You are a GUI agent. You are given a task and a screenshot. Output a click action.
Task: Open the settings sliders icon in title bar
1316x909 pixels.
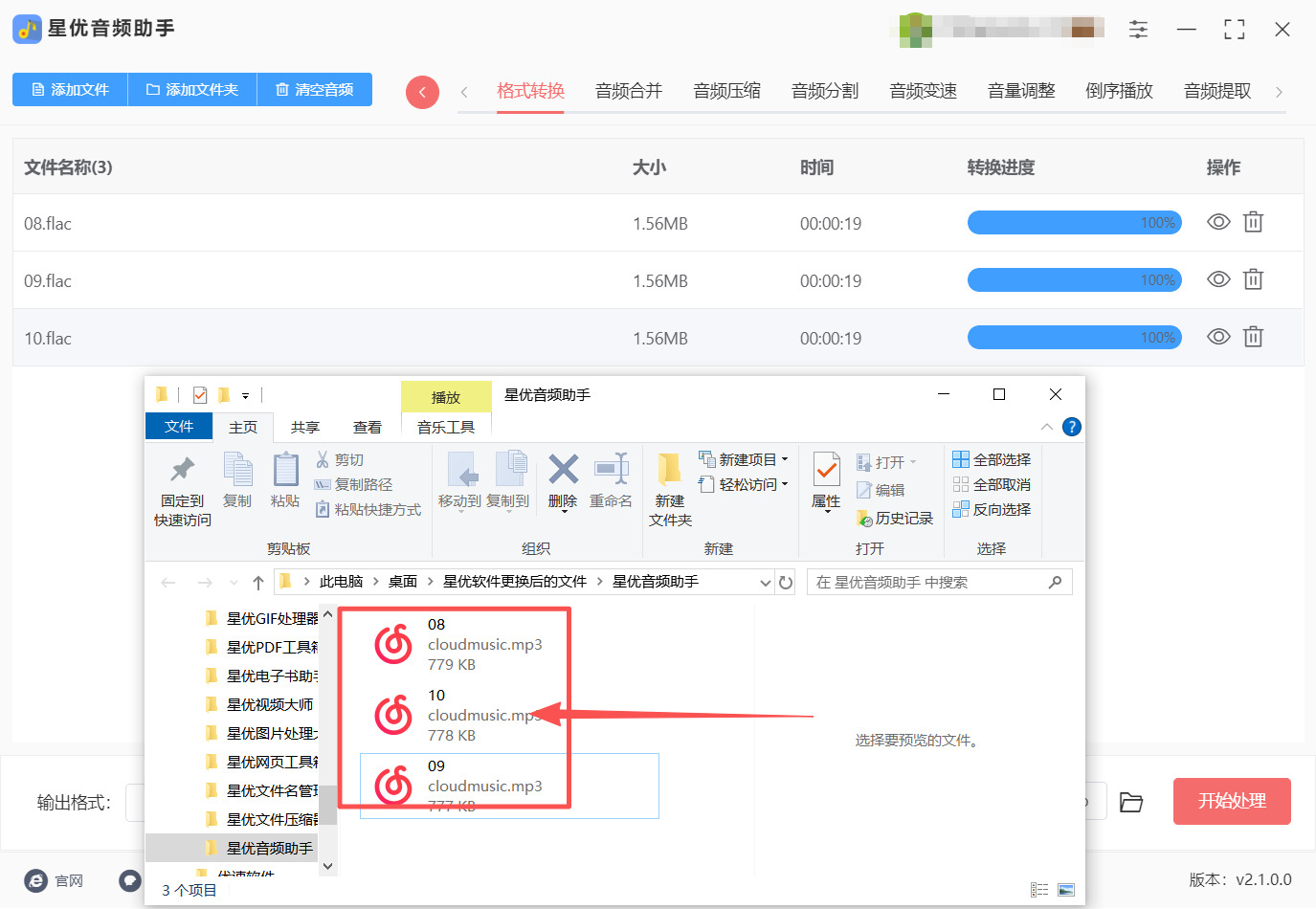(x=1138, y=30)
